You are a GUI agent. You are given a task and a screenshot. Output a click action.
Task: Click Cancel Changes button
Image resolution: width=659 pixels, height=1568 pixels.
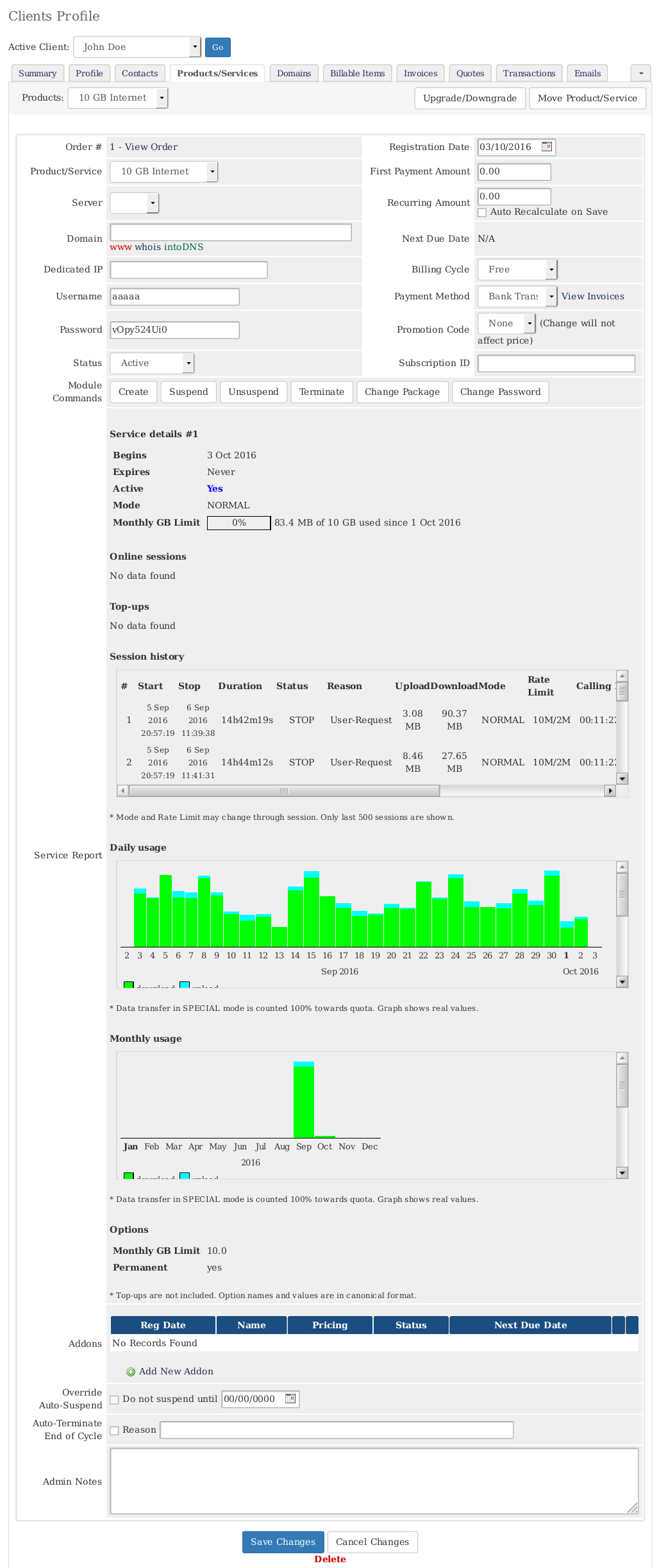click(x=372, y=1542)
